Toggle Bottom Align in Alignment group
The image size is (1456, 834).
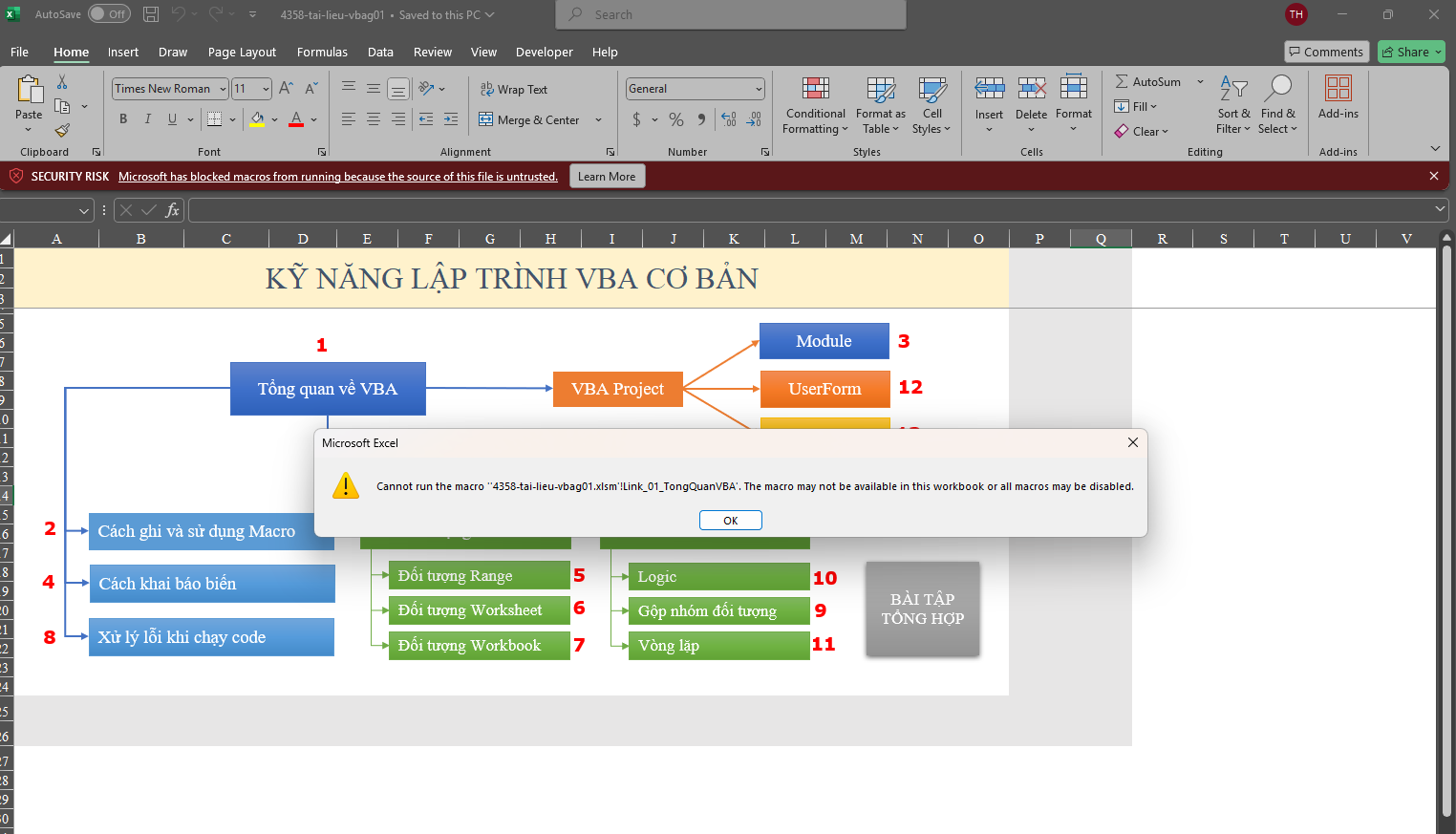pyautogui.click(x=398, y=89)
